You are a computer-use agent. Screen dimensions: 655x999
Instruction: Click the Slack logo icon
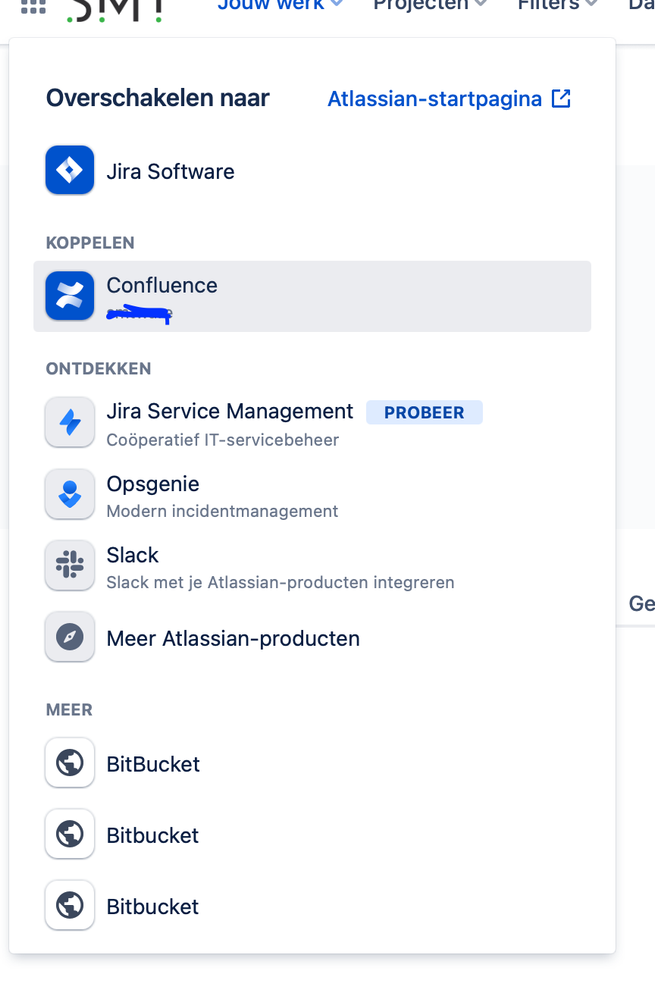tap(69, 565)
